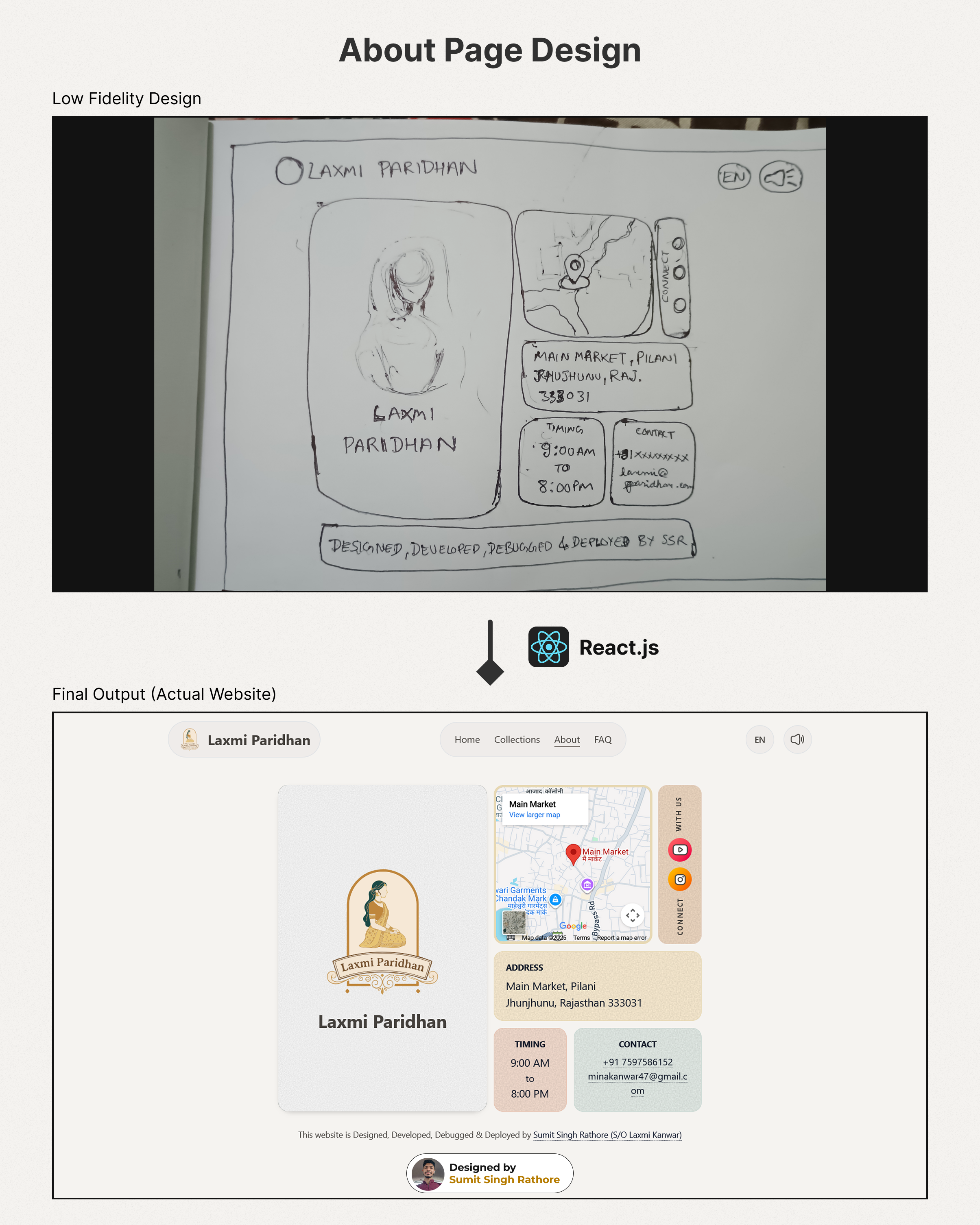The image size is (980, 1225).
Task: Click the red Main Market map pin
Action: (x=573, y=853)
